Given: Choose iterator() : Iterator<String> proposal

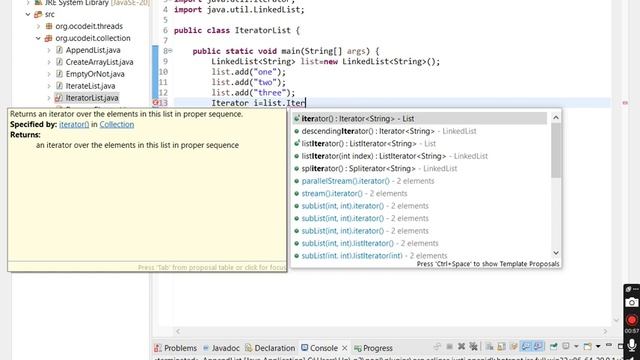Looking at the screenshot, I should coord(420,118).
